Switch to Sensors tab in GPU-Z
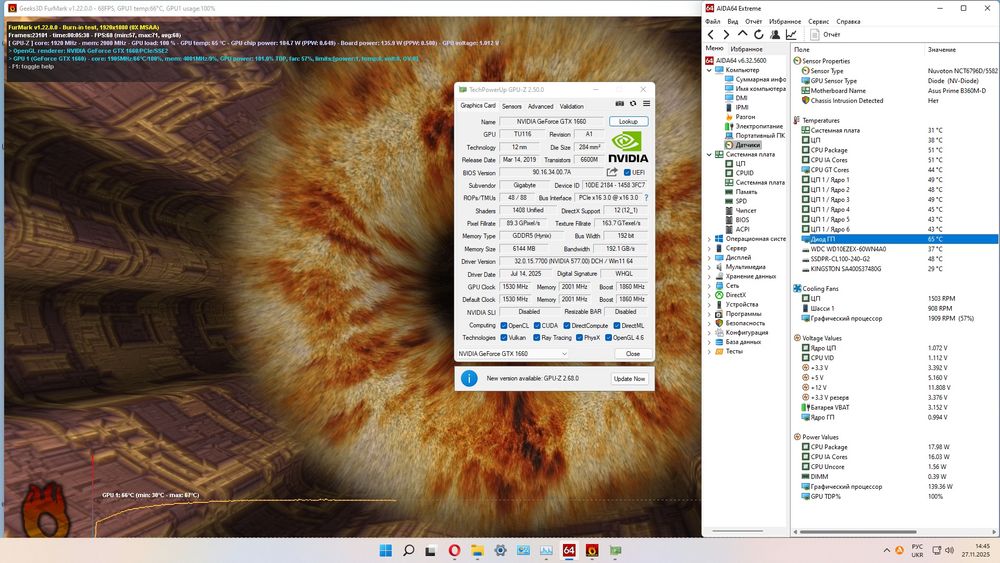 511,106
